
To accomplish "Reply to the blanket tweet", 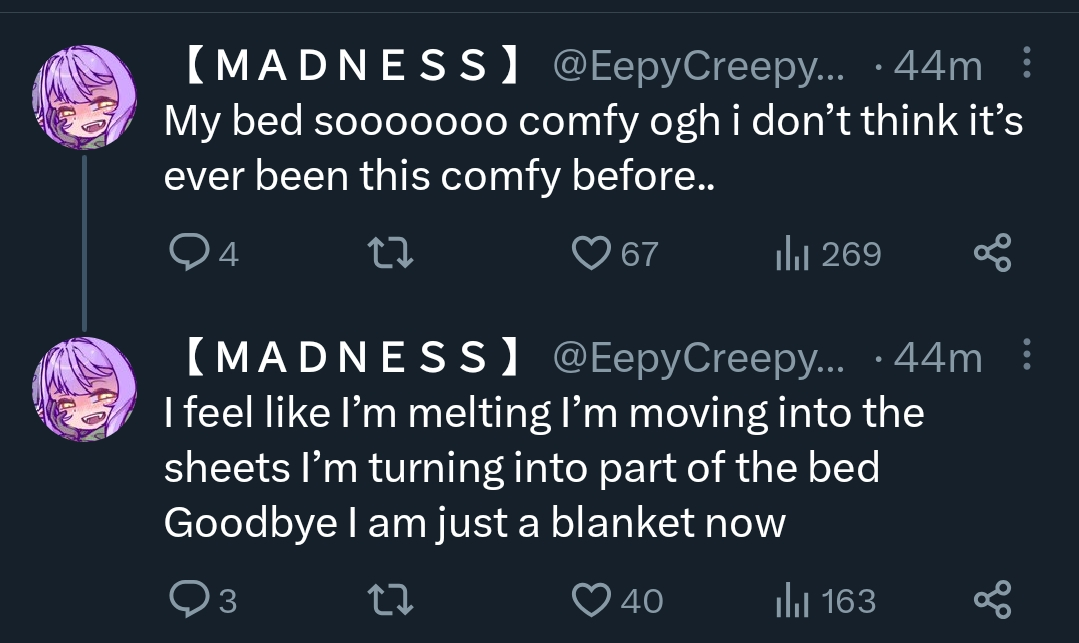I will (x=187, y=600).
